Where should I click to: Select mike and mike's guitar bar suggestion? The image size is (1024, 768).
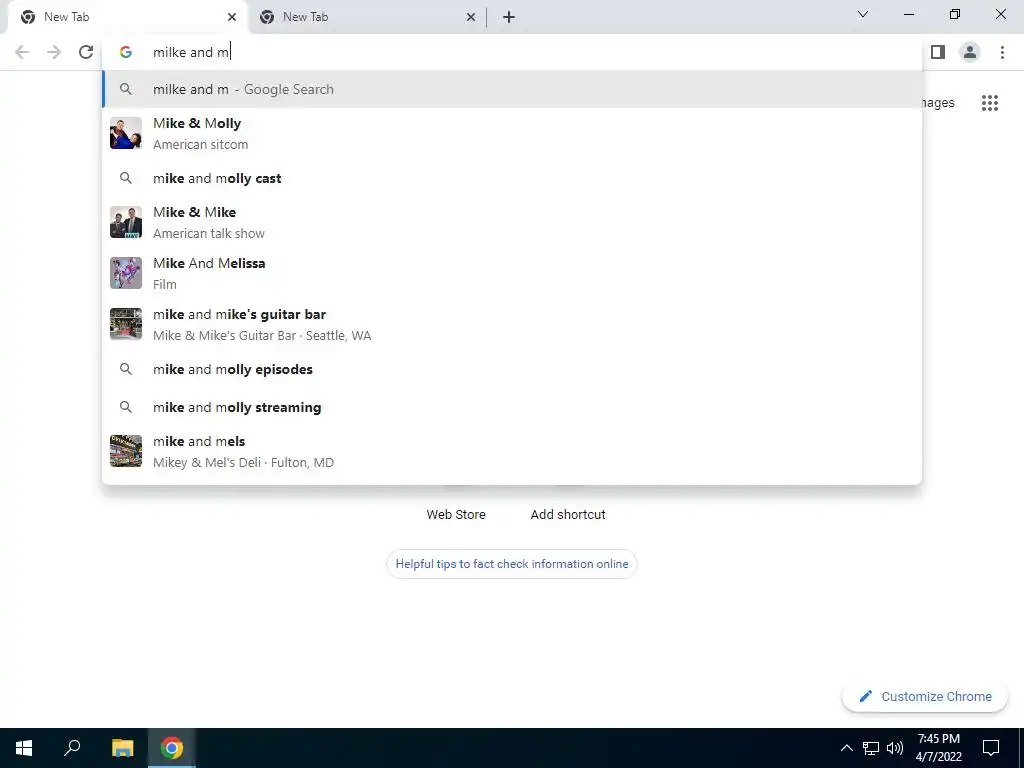tap(512, 324)
